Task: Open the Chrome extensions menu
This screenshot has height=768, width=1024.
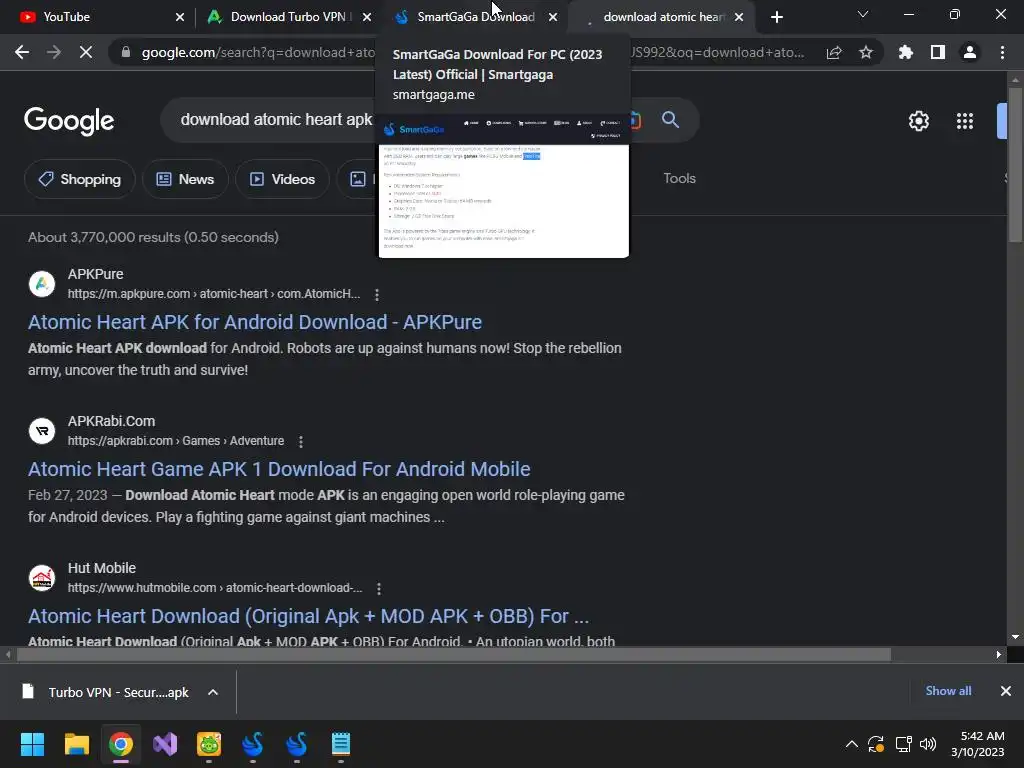Action: point(906,52)
